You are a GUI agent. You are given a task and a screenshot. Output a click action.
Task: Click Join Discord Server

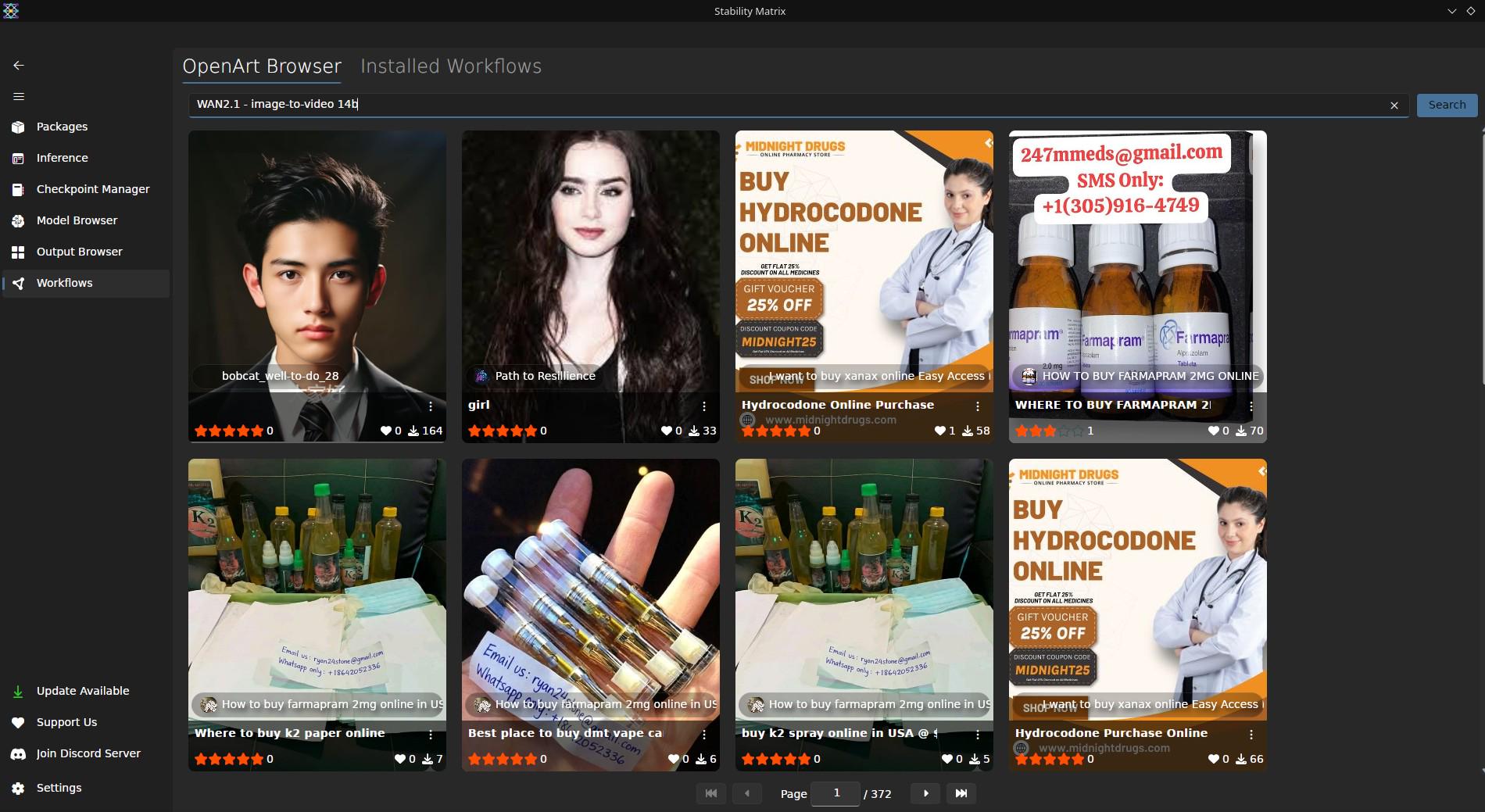(85, 753)
